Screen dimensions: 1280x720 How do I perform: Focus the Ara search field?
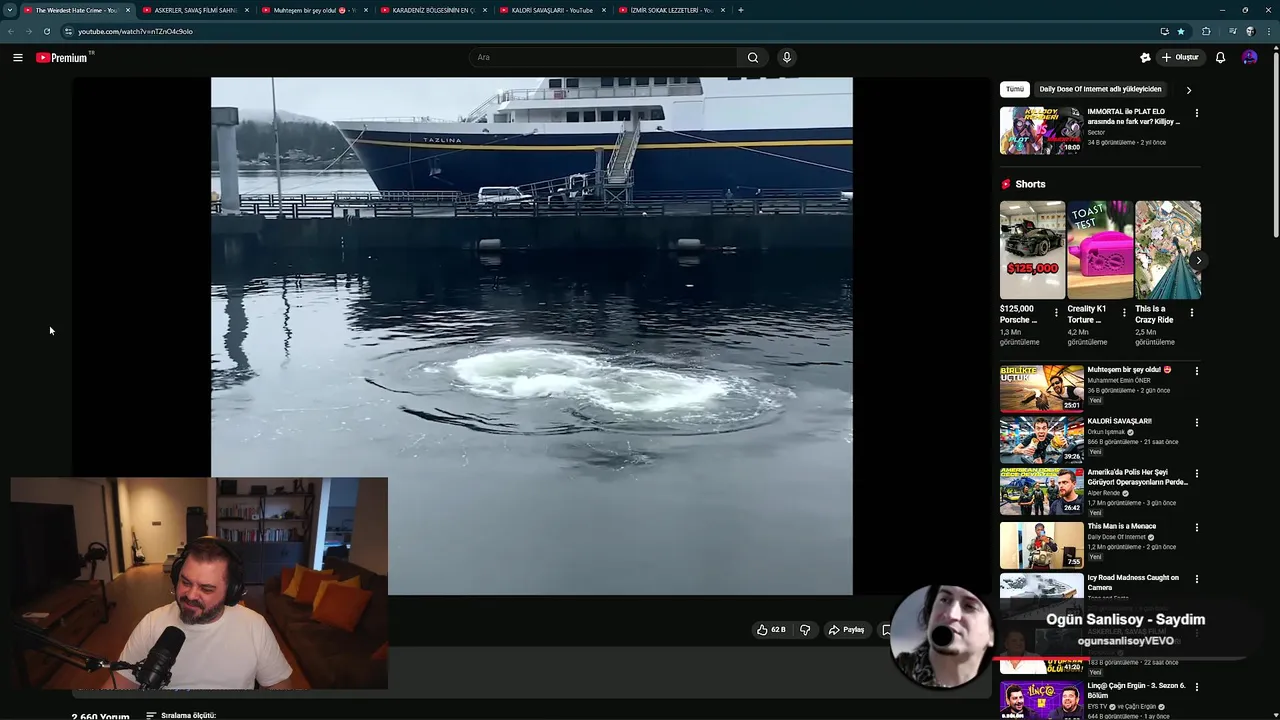coord(604,57)
